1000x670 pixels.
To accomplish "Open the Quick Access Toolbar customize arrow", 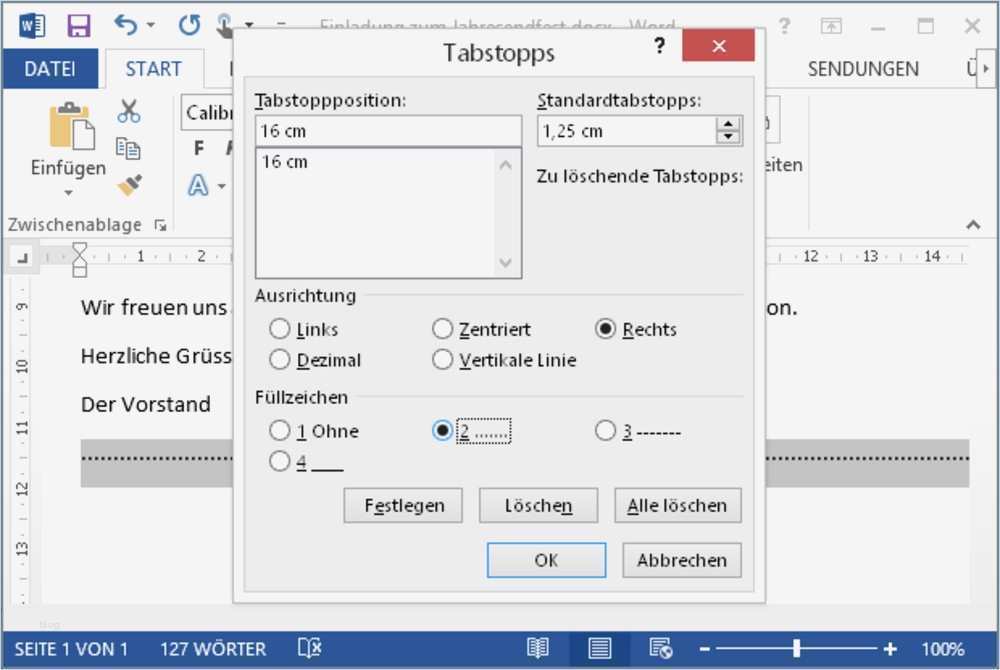I will 247,25.
